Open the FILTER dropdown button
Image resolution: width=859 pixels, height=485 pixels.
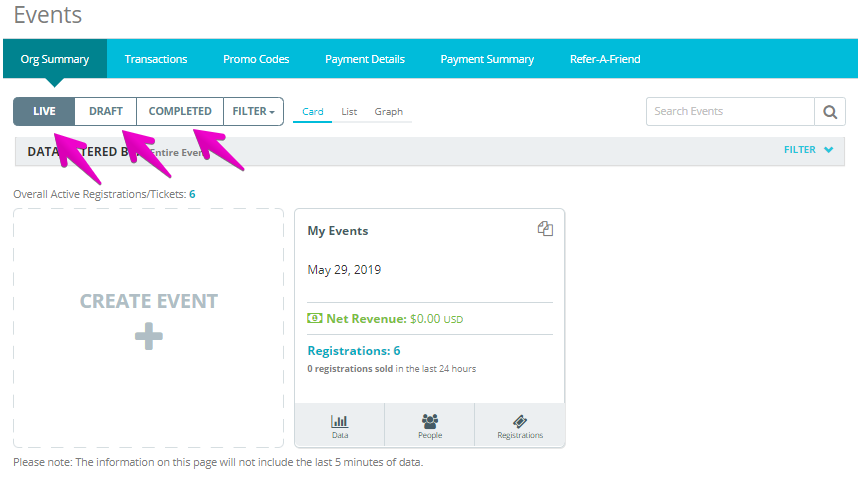coord(253,111)
